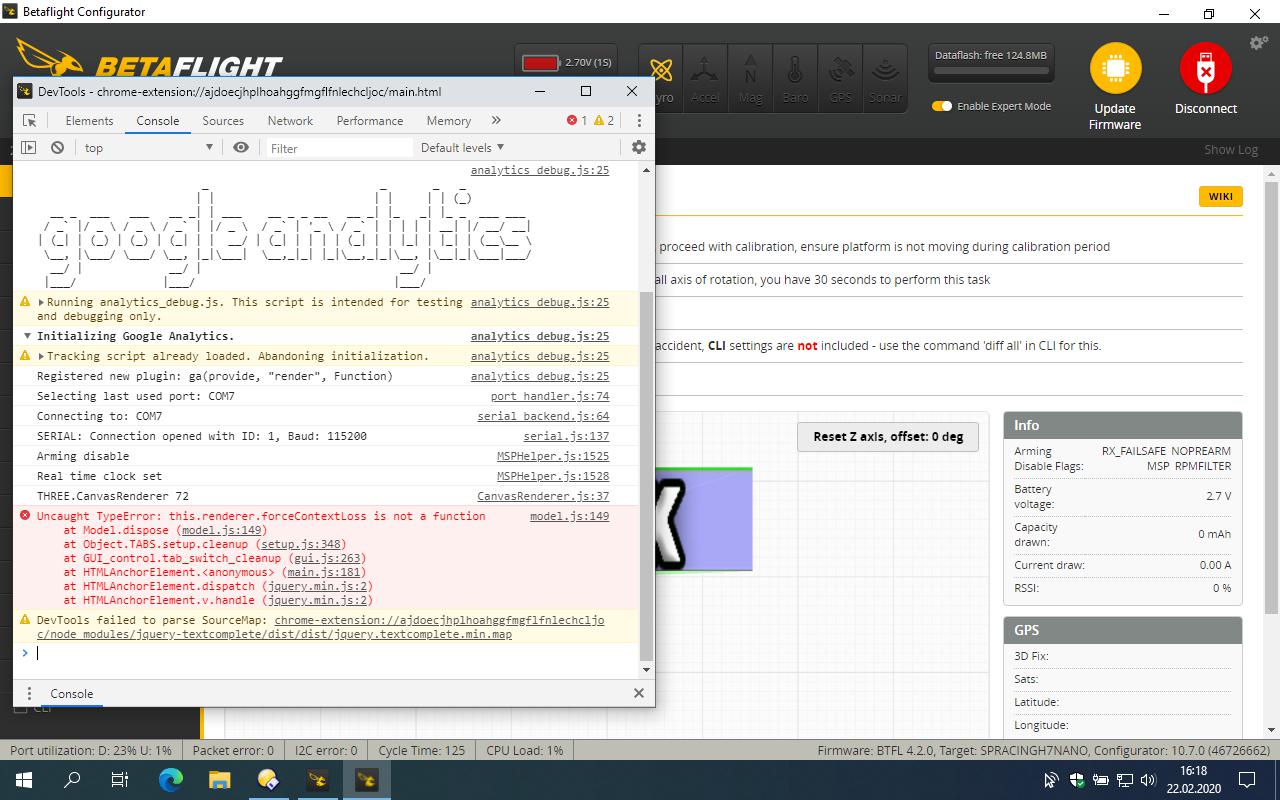
Task: Open the port_handler.js:74 source link
Action: click(x=549, y=396)
